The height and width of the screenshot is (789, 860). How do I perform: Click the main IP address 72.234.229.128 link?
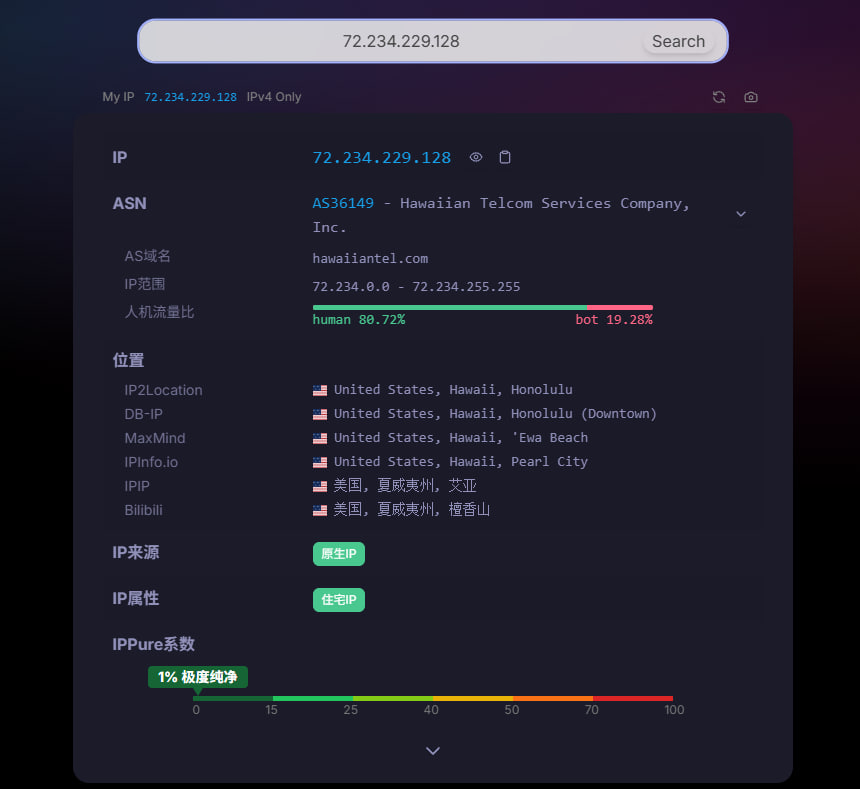(382, 158)
